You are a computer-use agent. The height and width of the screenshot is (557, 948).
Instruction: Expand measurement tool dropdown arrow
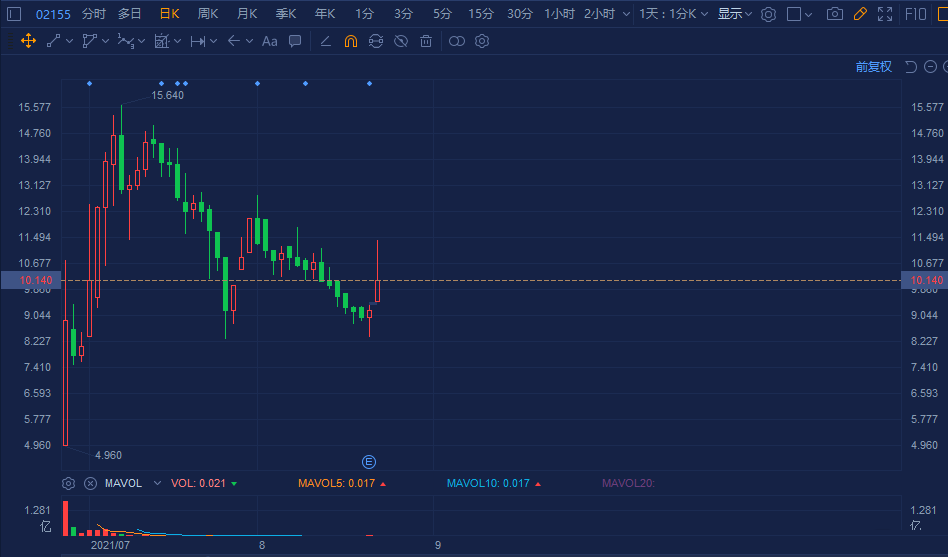[x=178, y=41]
